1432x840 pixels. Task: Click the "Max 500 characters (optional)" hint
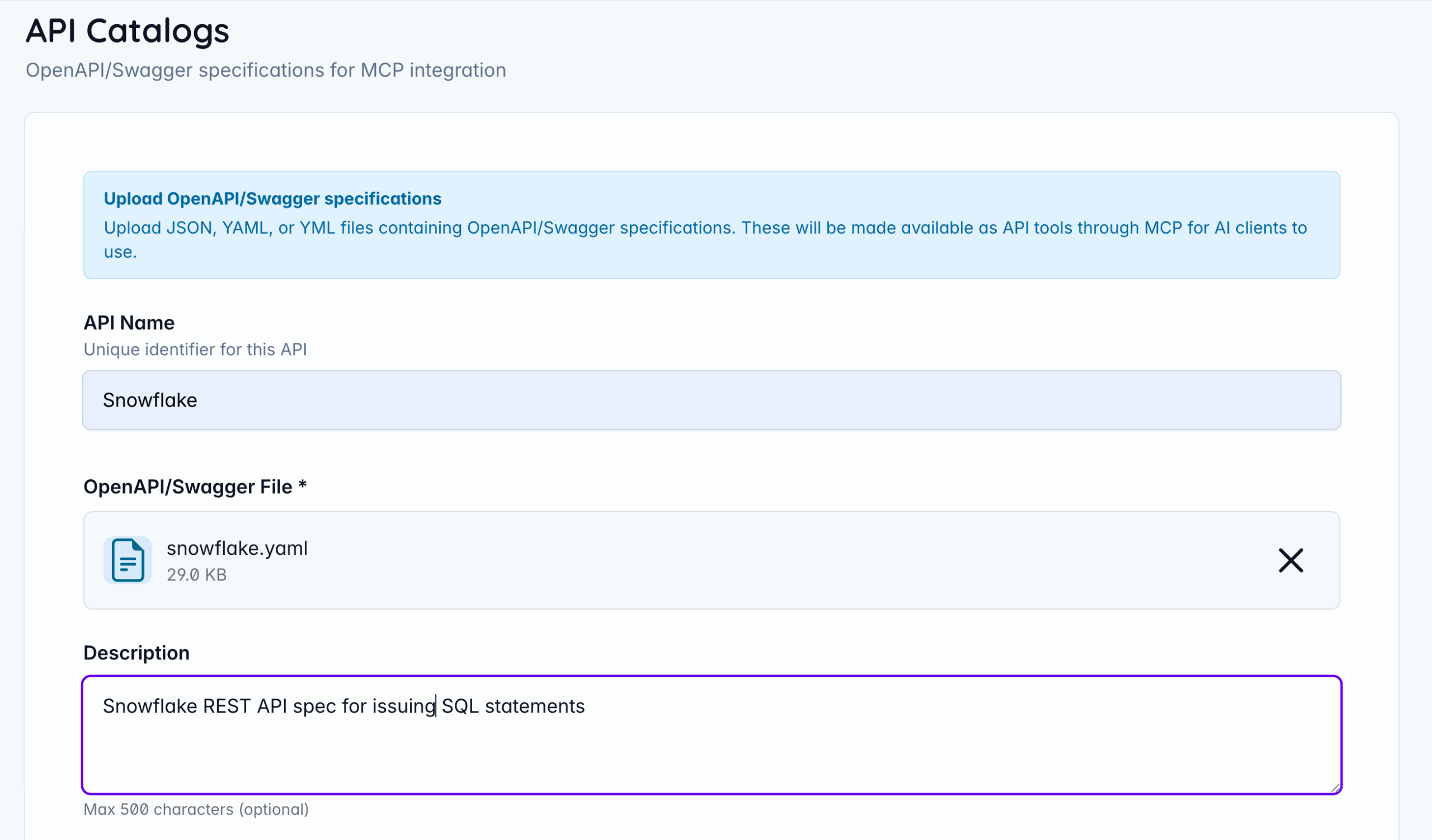coord(196,809)
